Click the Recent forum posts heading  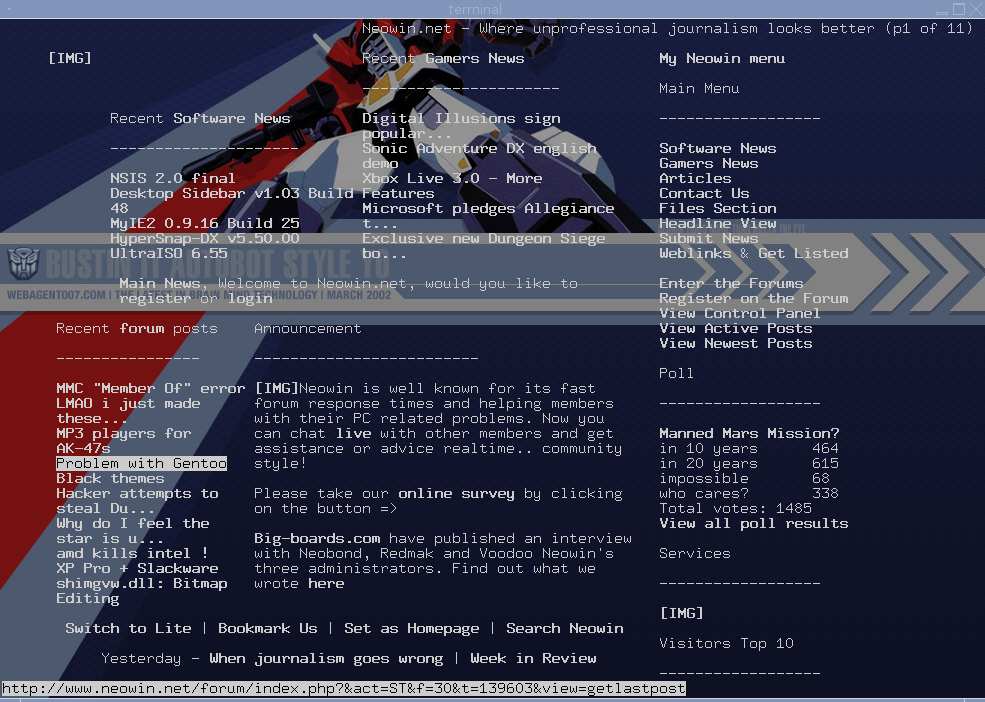tap(137, 329)
